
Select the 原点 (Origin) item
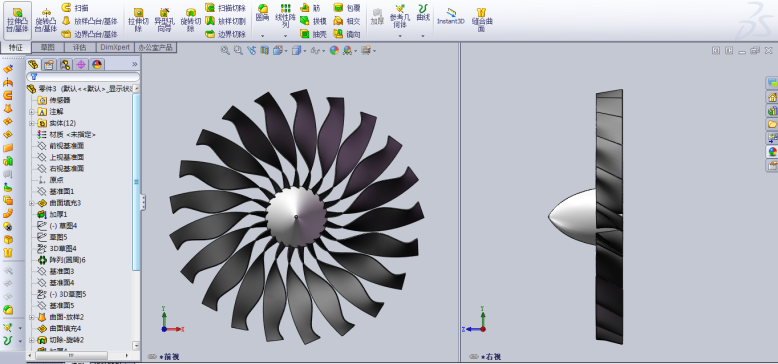tap(51, 180)
